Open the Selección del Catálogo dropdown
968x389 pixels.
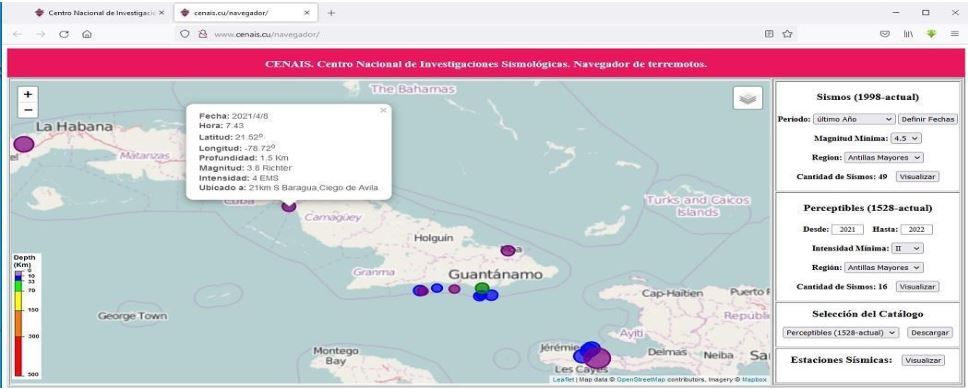point(841,332)
